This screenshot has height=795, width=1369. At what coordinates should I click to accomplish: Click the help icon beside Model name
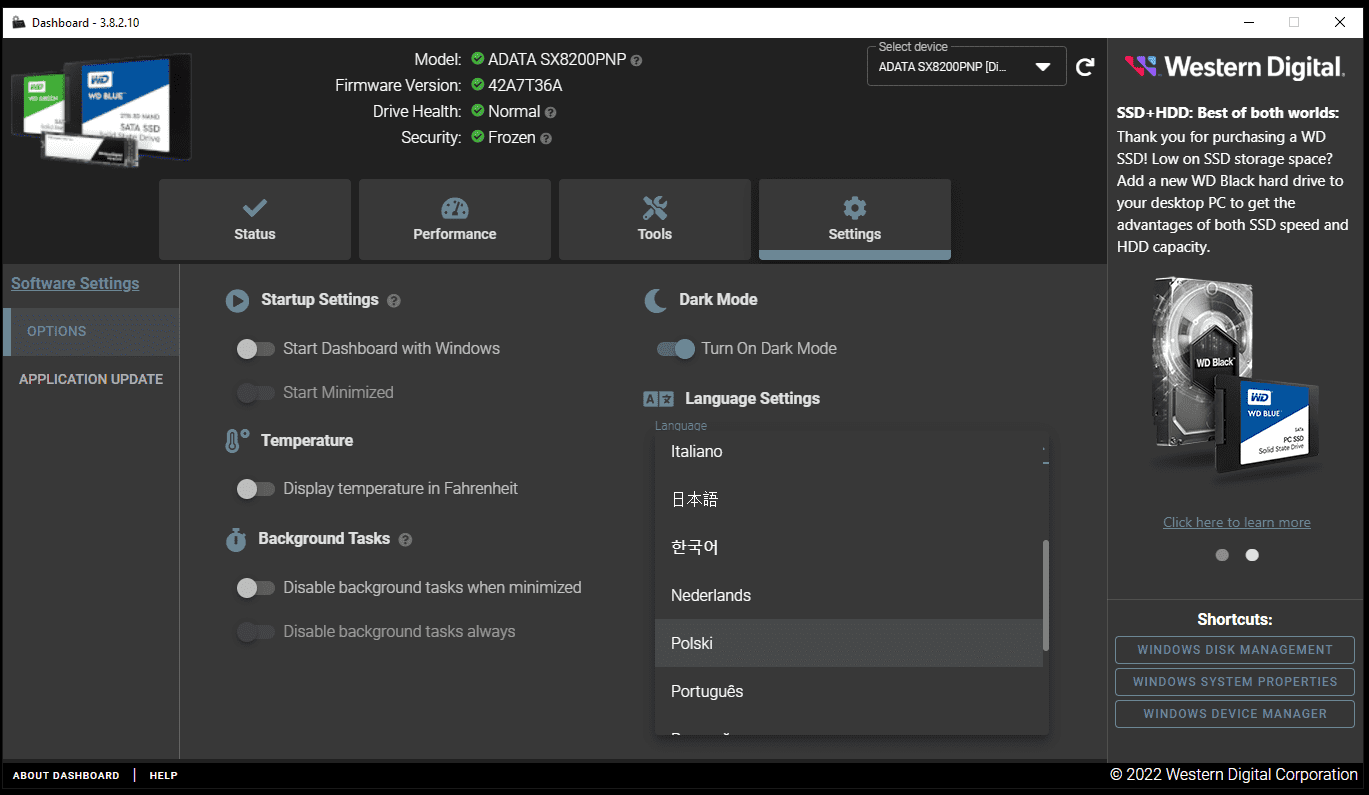click(637, 60)
